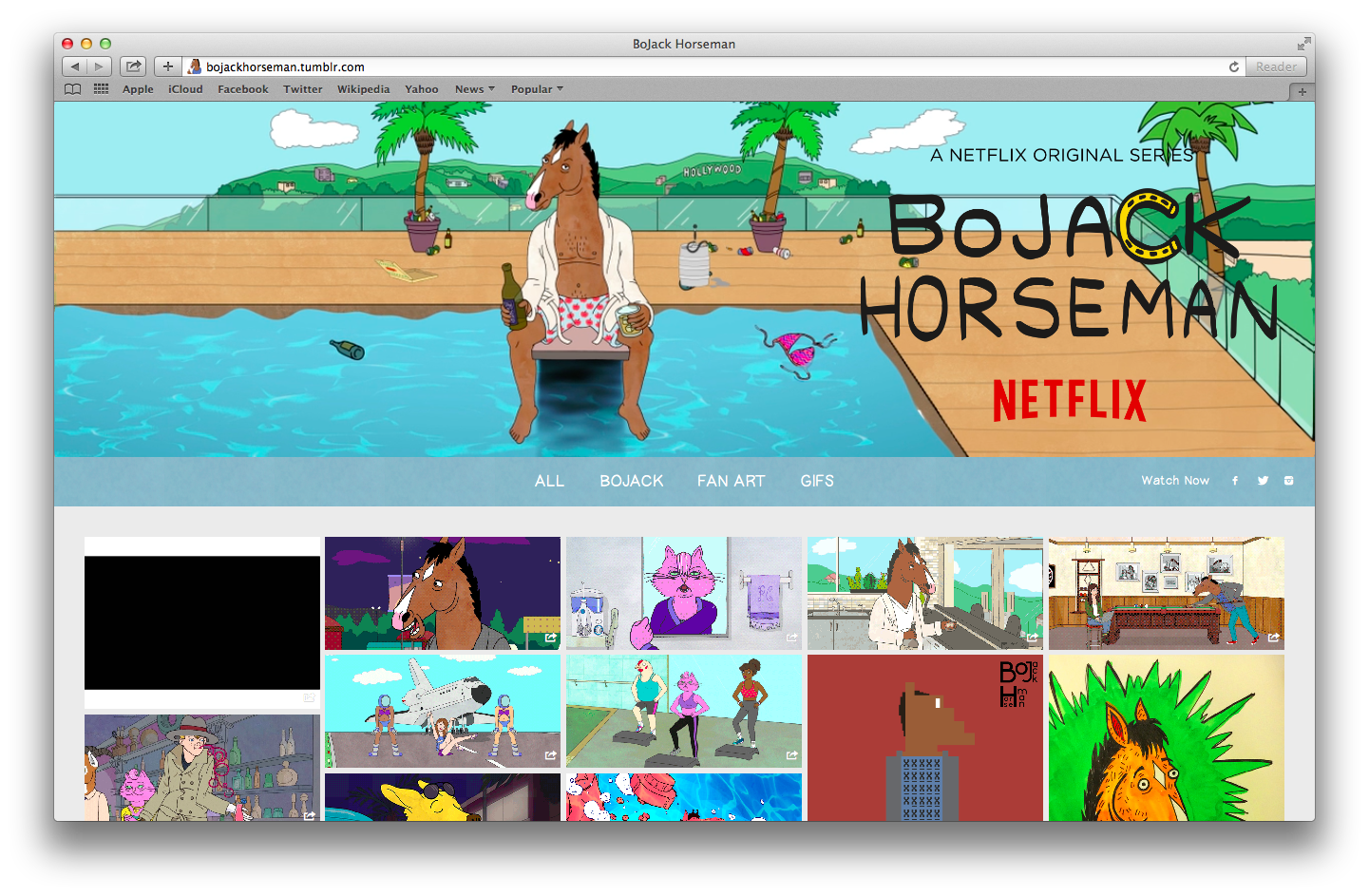Expand the Popular bookmarks dropdown
The height and width of the screenshot is (896, 1369).
[x=537, y=89]
